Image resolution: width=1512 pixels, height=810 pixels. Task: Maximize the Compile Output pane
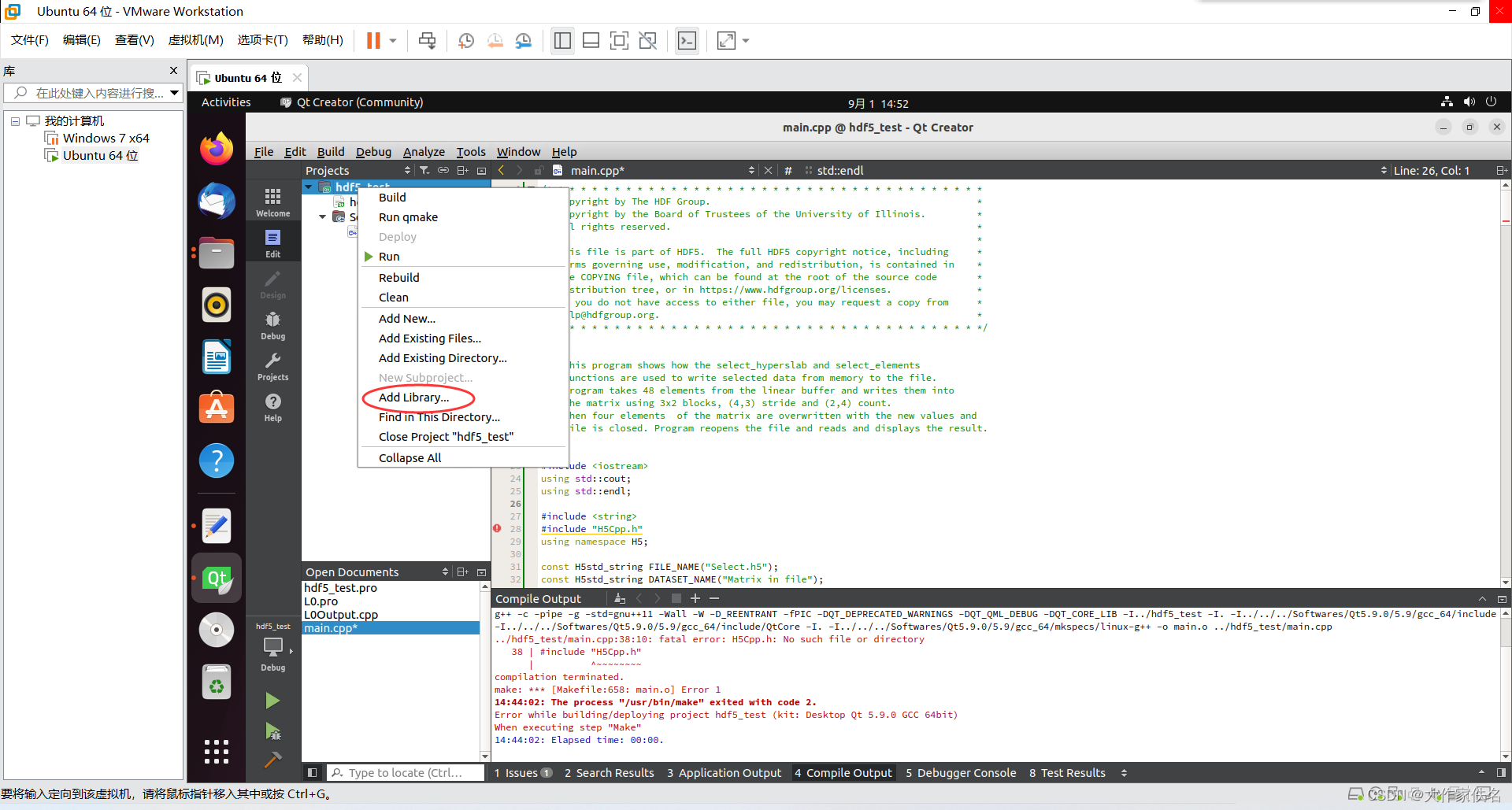pos(1501,598)
